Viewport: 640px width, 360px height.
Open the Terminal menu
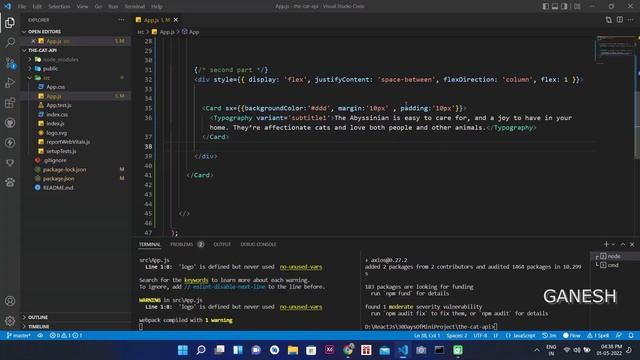click(135, 6)
